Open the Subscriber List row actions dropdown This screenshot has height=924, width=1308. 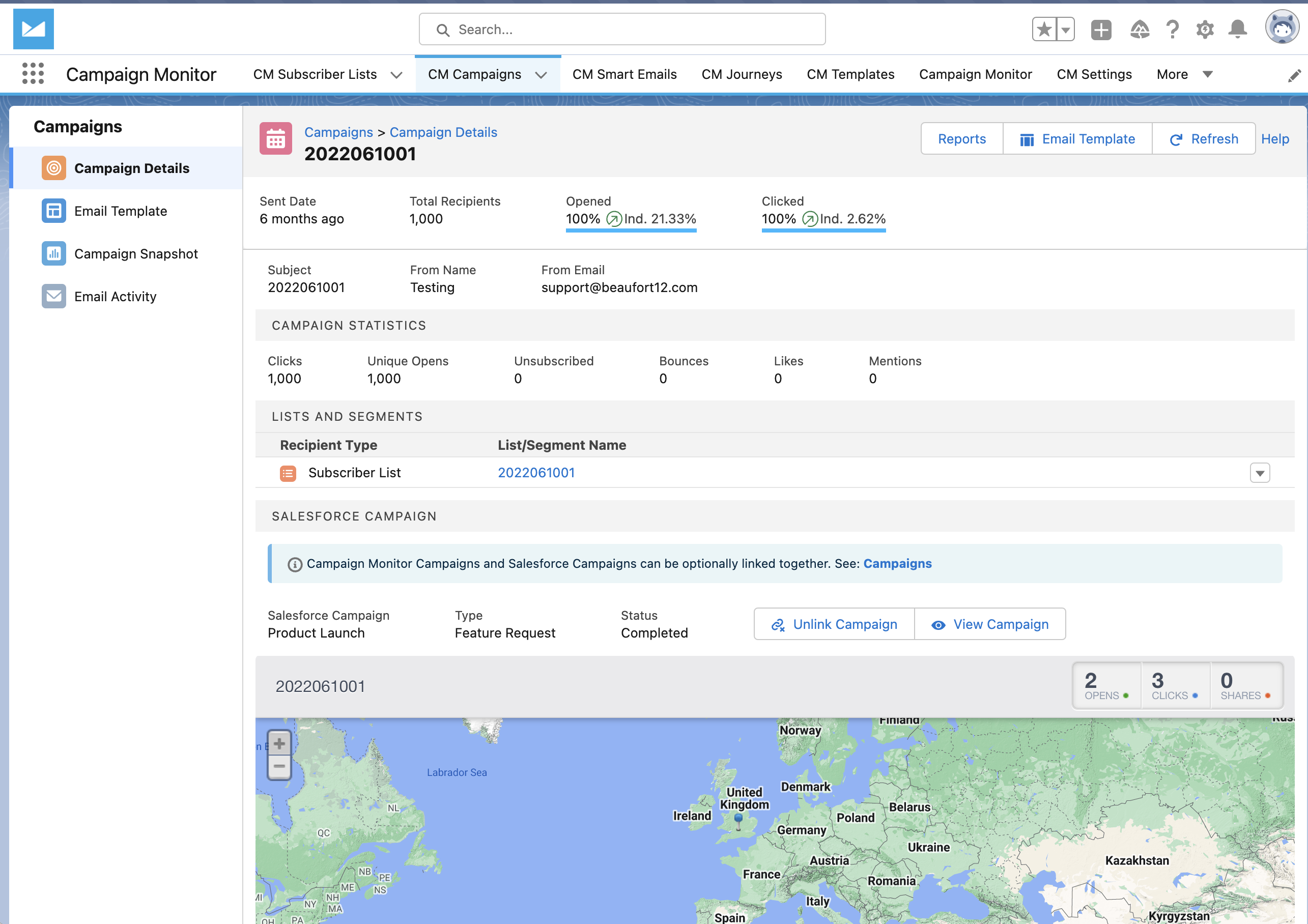click(1260, 472)
